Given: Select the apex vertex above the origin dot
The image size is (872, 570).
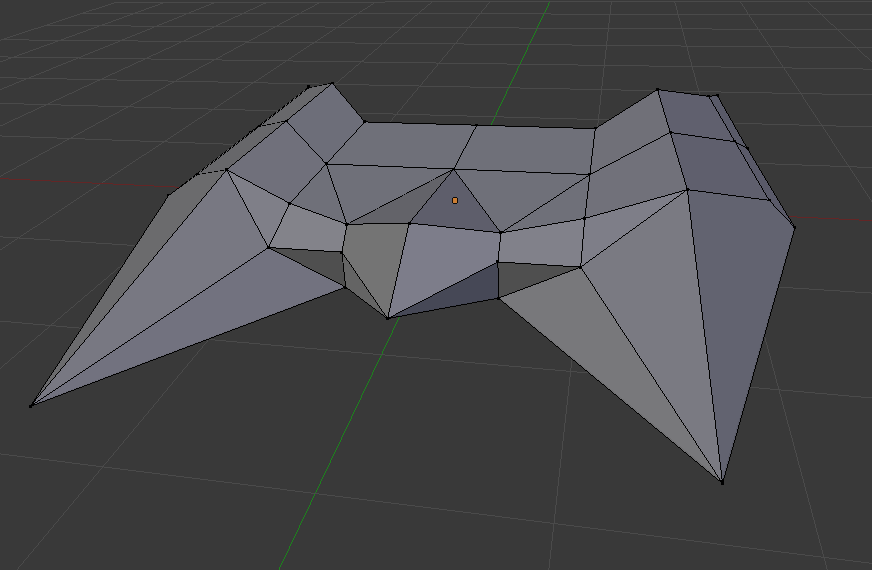Looking at the screenshot, I should pyautogui.click(x=456, y=169).
